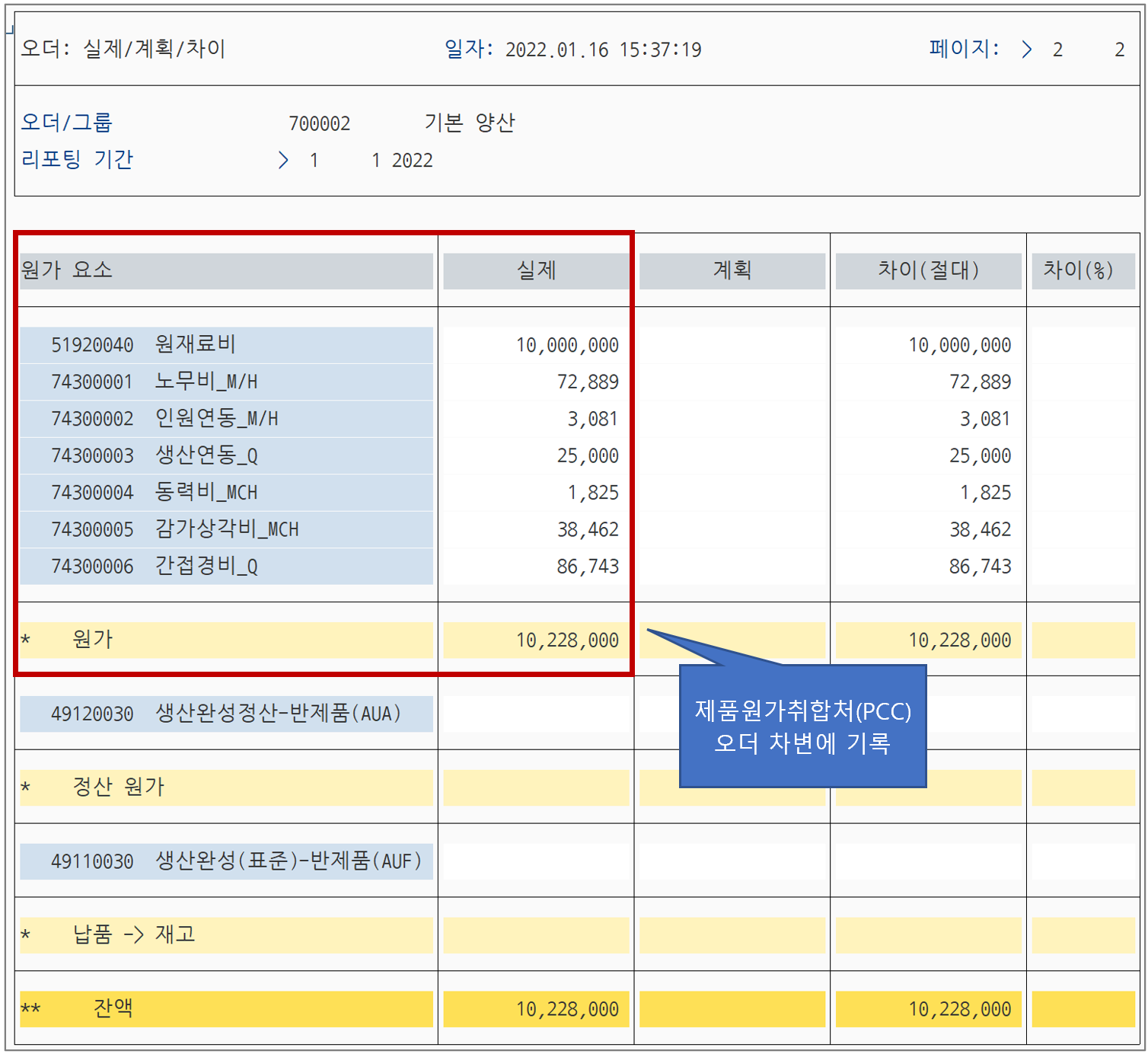The height and width of the screenshot is (1054, 1148).
Task: Select the 원가 요소 column header
Action: (x=226, y=270)
